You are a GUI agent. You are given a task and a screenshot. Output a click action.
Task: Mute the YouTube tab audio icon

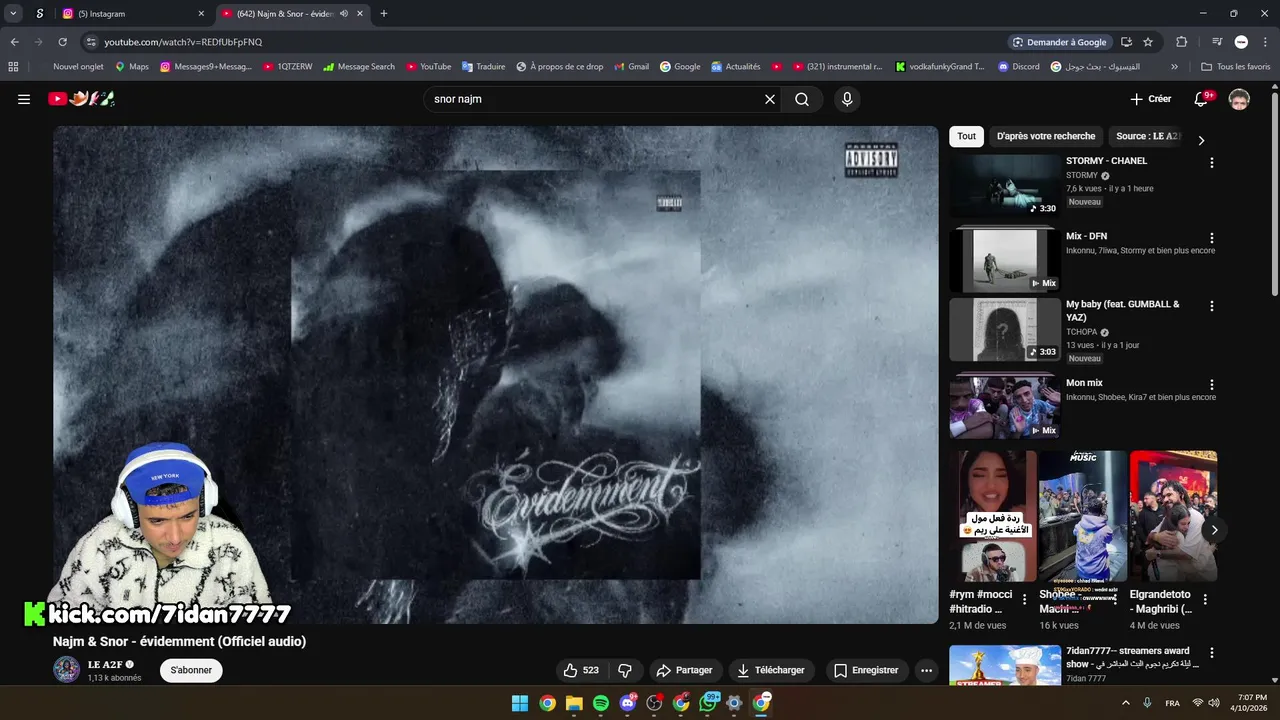tap(344, 14)
